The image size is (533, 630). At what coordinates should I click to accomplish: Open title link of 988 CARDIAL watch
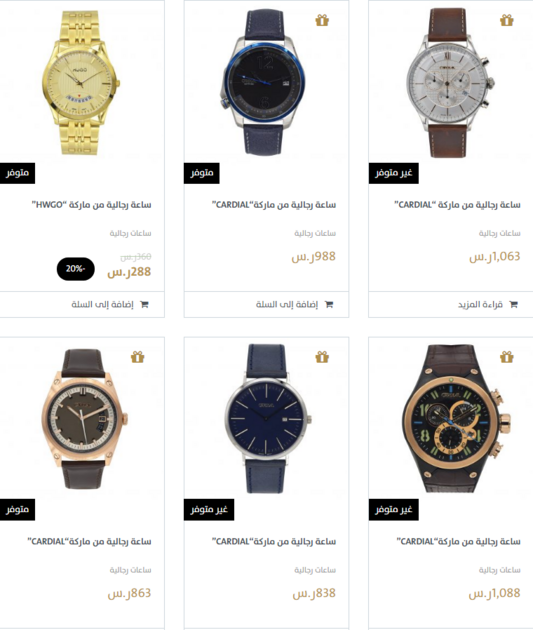274,205
